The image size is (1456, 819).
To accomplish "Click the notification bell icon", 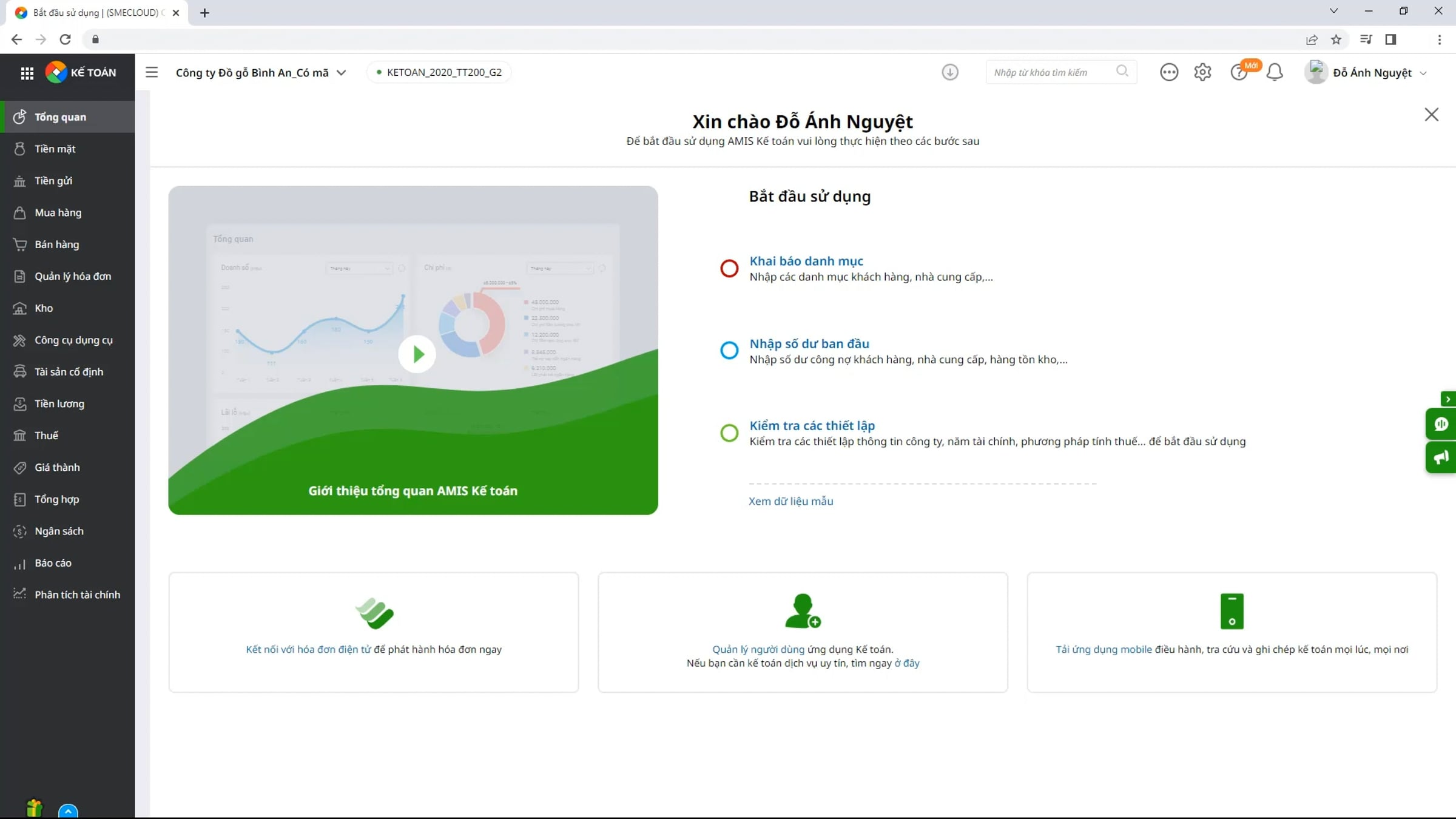I will pyautogui.click(x=1275, y=72).
